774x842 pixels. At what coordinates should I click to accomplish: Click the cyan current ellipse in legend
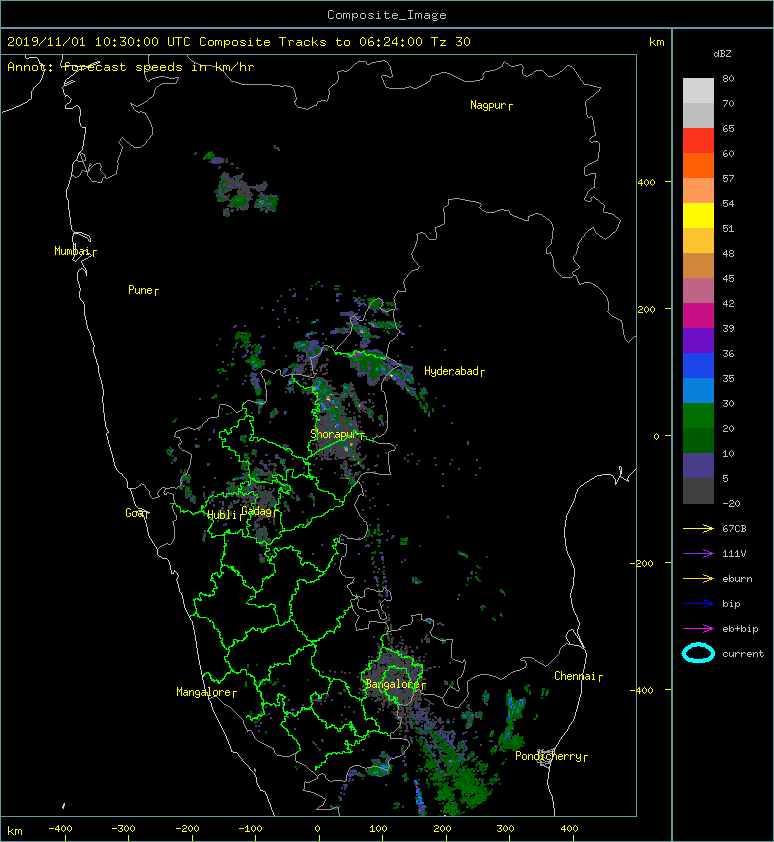[698, 653]
